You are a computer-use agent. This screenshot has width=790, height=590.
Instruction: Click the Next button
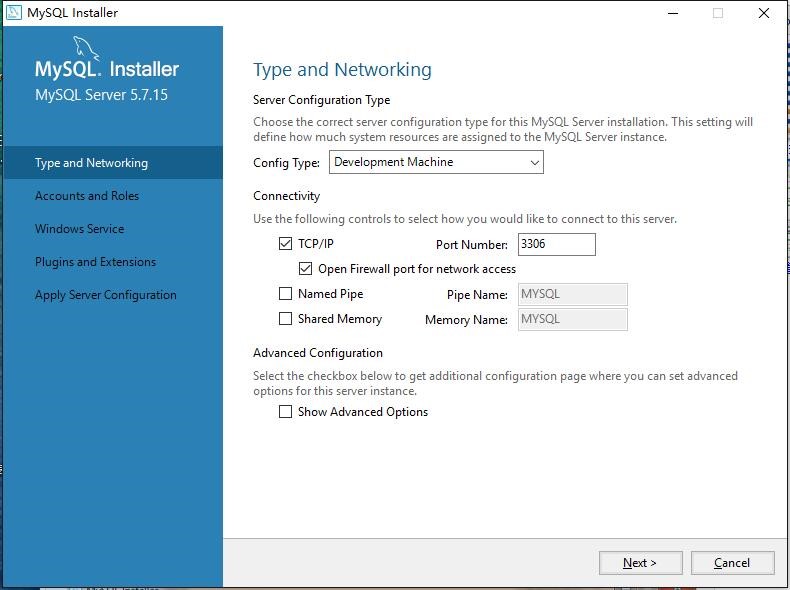point(640,563)
